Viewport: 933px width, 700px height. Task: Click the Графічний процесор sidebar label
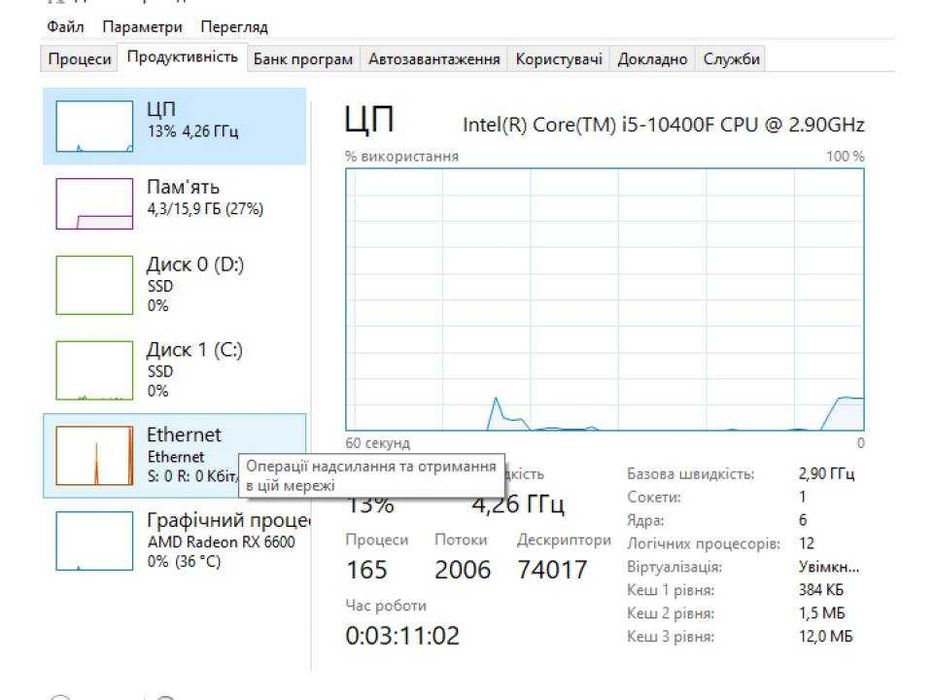pos(228,520)
